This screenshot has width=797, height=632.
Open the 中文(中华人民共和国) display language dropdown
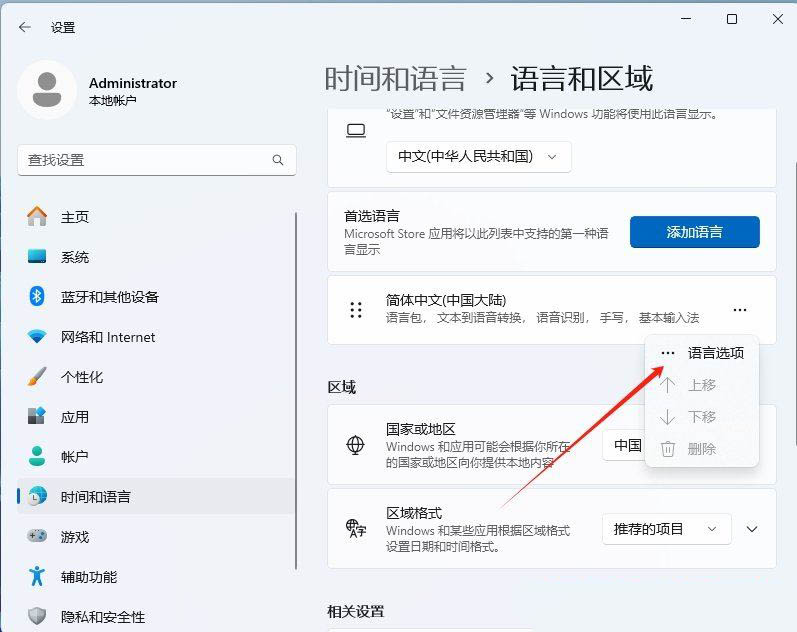(x=478, y=157)
